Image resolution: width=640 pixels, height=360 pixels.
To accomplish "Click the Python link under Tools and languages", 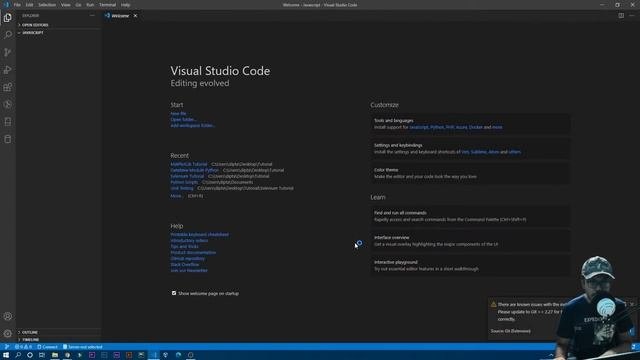I will click(x=437, y=127).
